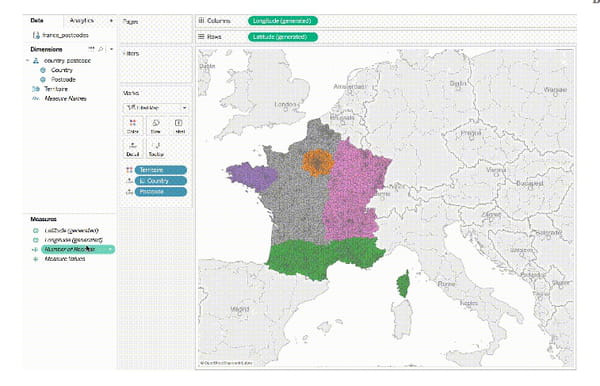This screenshot has height=386, width=600.
Task: Open the Detail marks card button
Action: [133, 148]
